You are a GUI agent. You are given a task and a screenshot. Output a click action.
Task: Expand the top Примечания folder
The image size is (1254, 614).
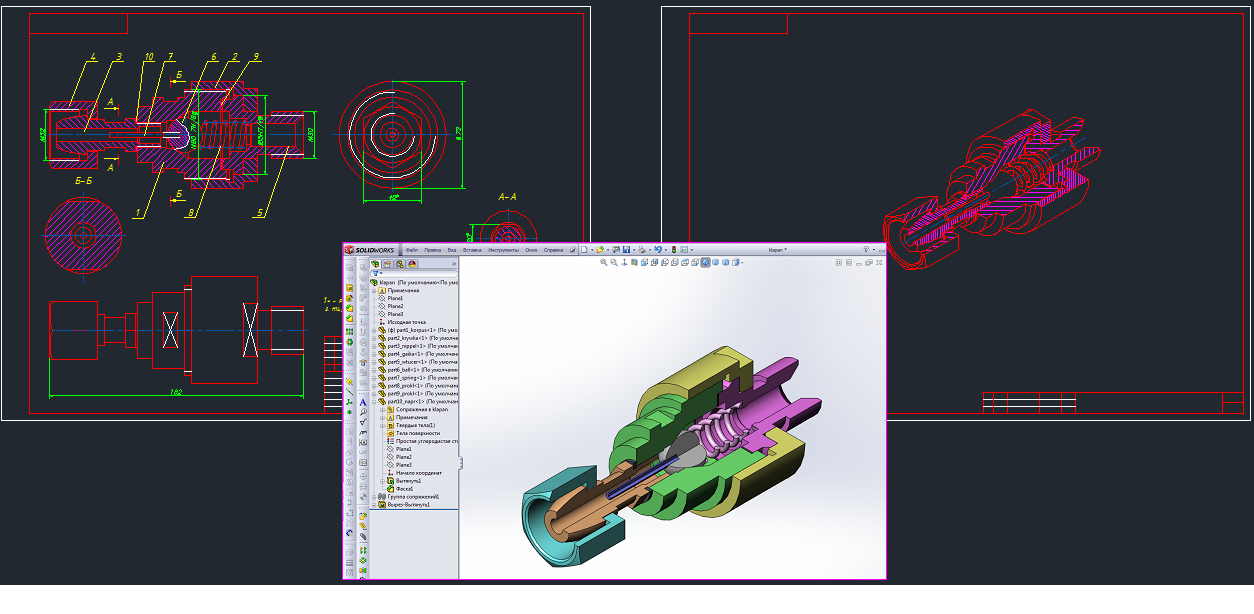pos(374,290)
